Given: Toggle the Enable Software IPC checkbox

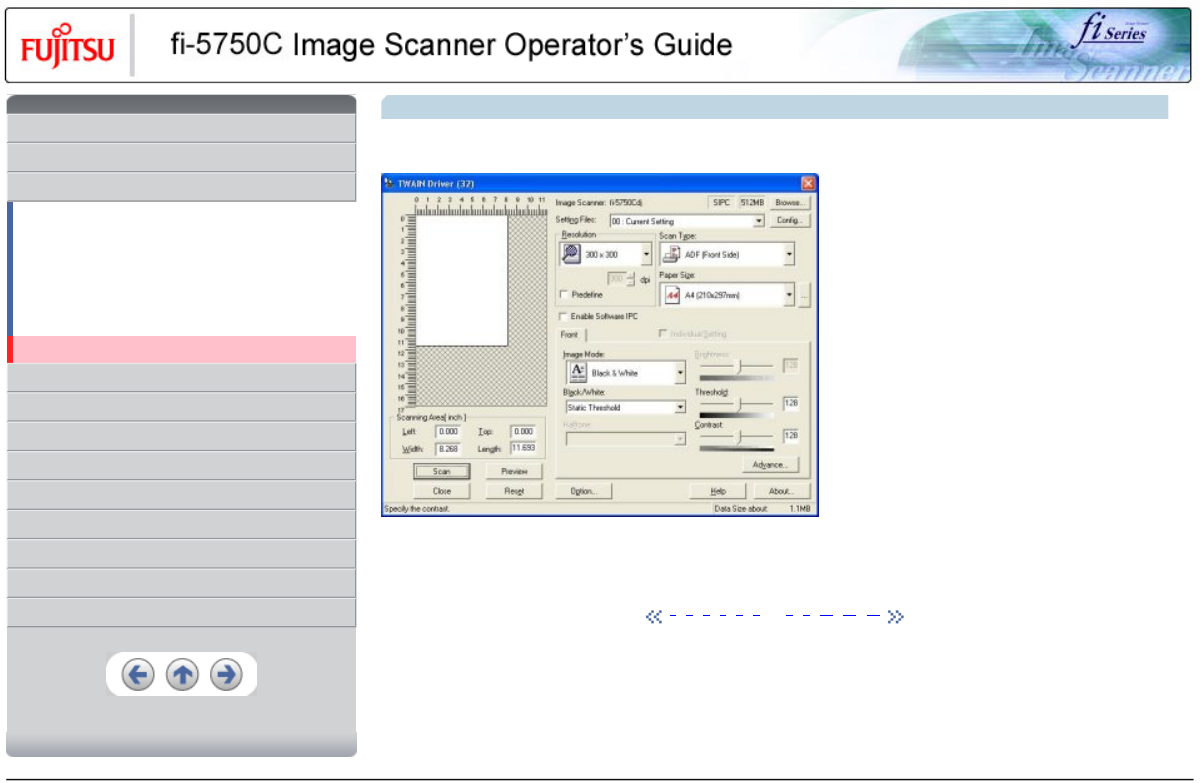Looking at the screenshot, I should [x=564, y=316].
